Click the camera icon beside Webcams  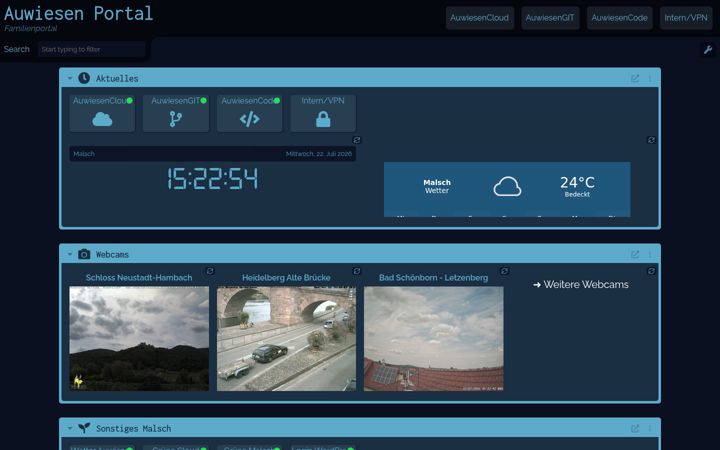[84, 254]
